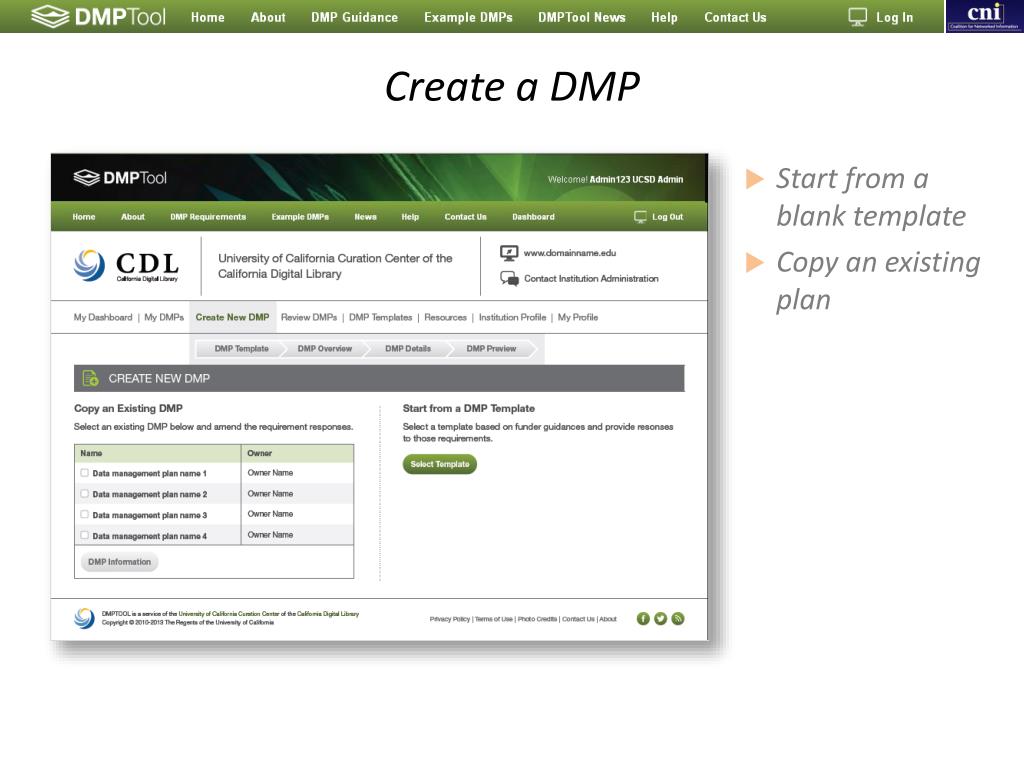This screenshot has height=768, width=1024.
Task: Check Data management plan name 1
Action: (x=84, y=473)
